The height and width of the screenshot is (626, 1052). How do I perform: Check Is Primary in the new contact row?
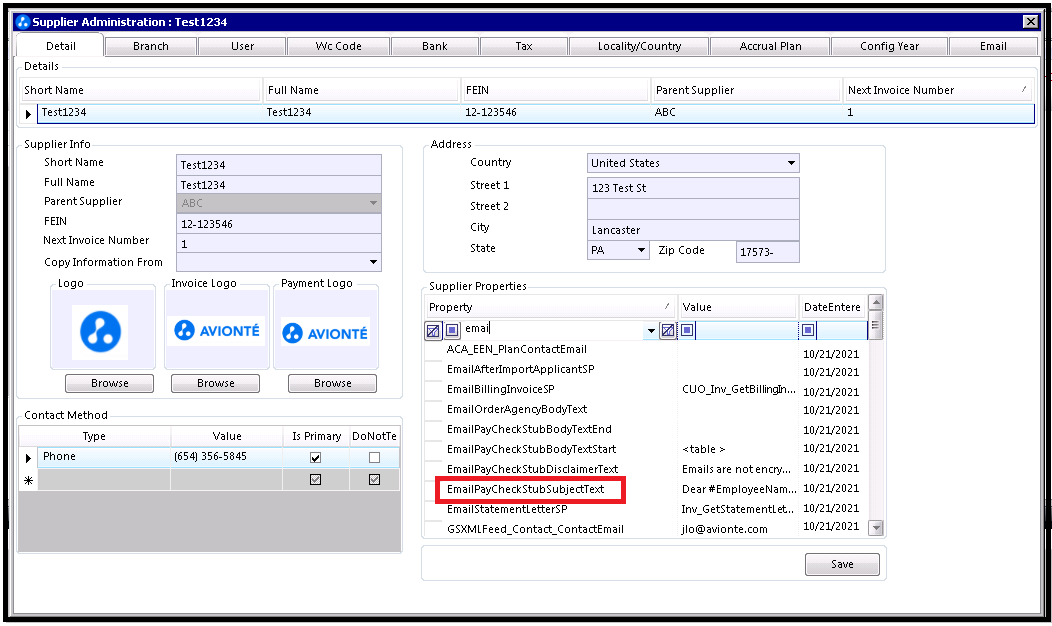coord(315,480)
